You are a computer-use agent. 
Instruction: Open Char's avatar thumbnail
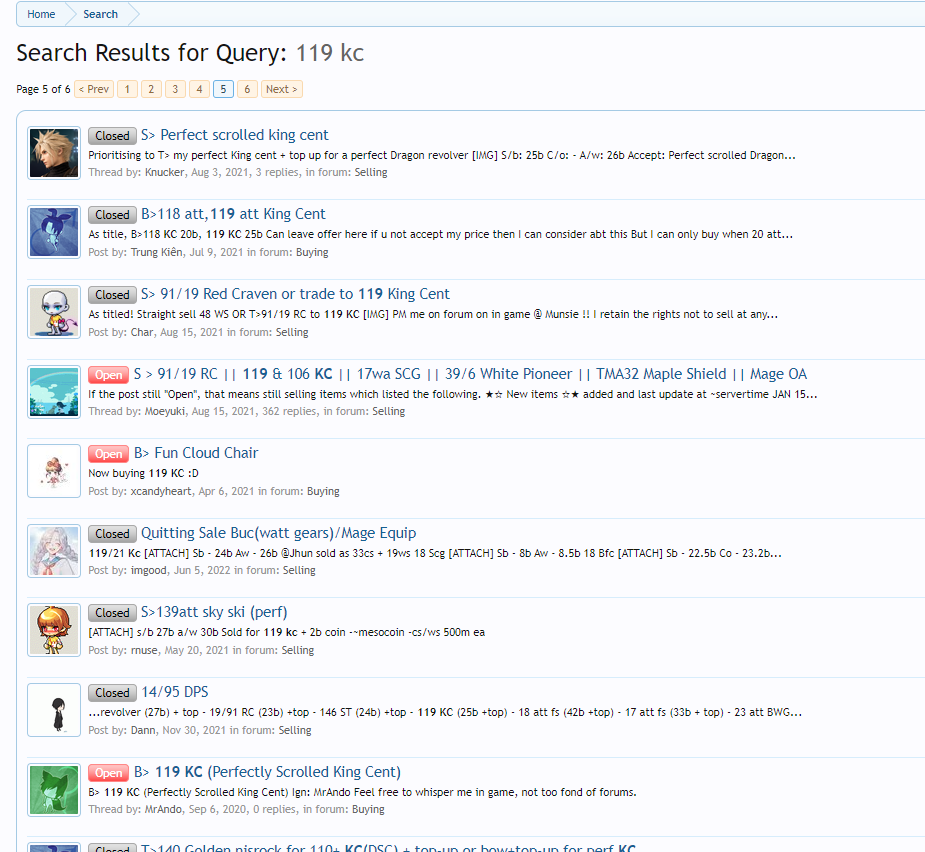tap(54, 312)
